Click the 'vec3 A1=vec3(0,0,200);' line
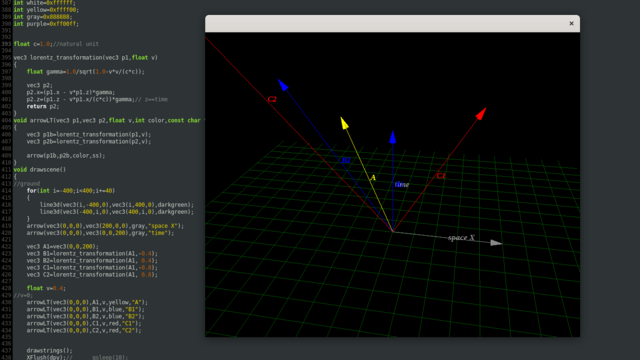This screenshot has height=360, width=640. (x=62, y=247)
